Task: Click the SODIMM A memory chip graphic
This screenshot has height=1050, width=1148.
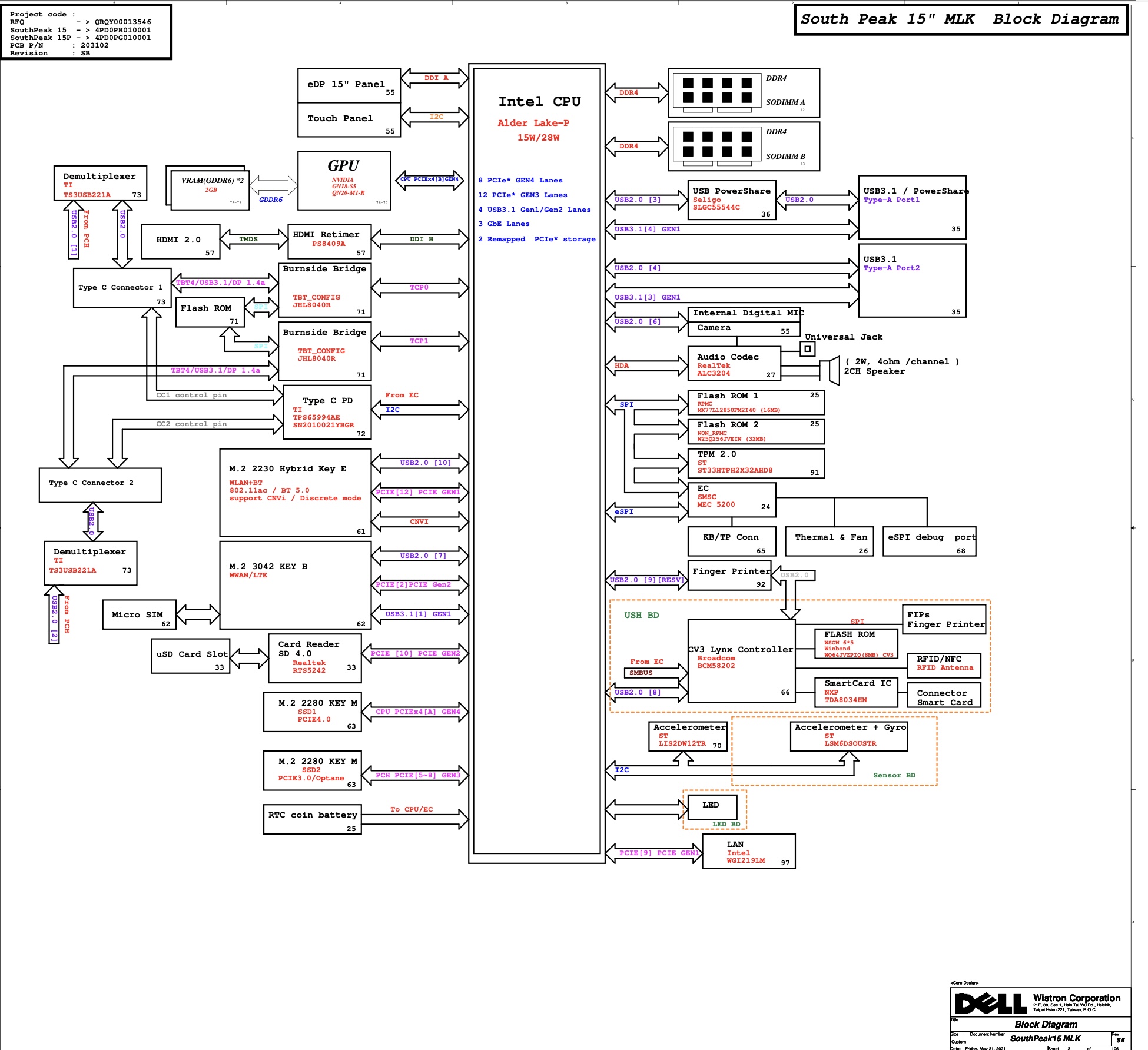Action: point(717,93)
